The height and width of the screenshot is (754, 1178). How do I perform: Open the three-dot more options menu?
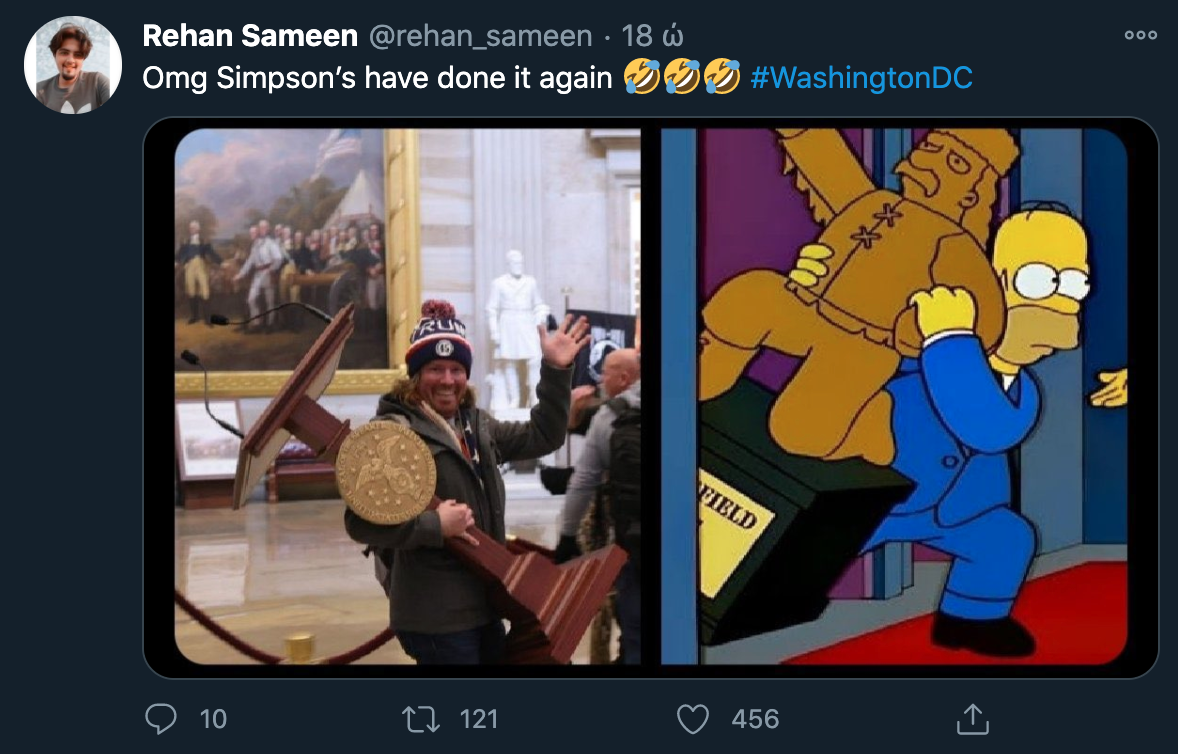click(x=1140, y=36)
